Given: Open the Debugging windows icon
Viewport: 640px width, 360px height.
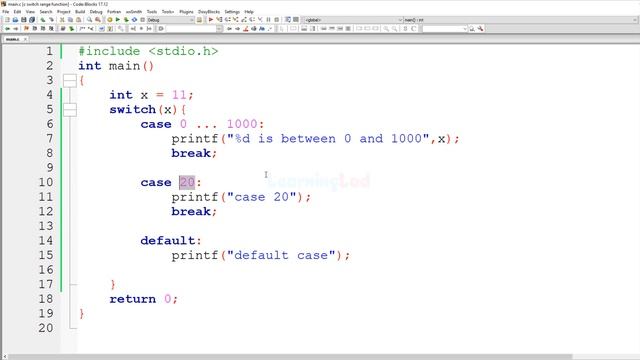Looking at the screenshot, I should [x=288, y=20].
